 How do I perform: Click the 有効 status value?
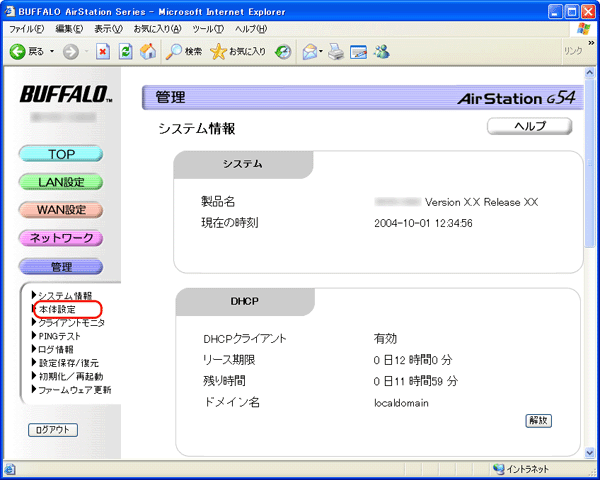pyautogui.click(x=385, y=339)
